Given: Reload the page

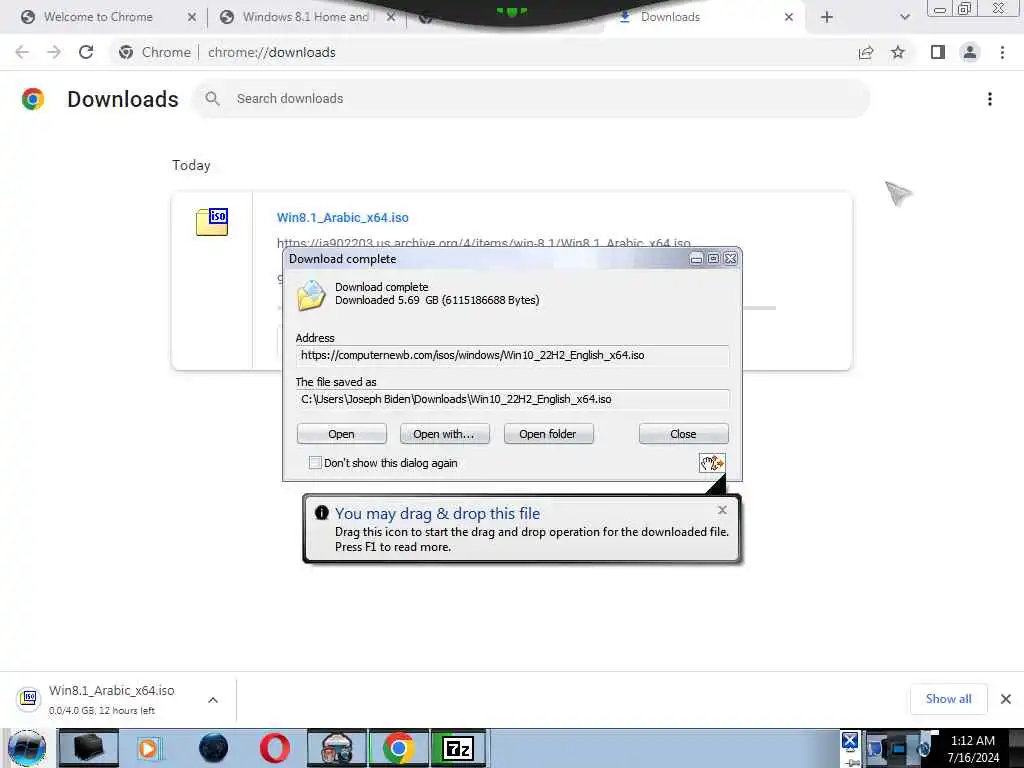Looking at the screenshot, I should coord(86,52).
